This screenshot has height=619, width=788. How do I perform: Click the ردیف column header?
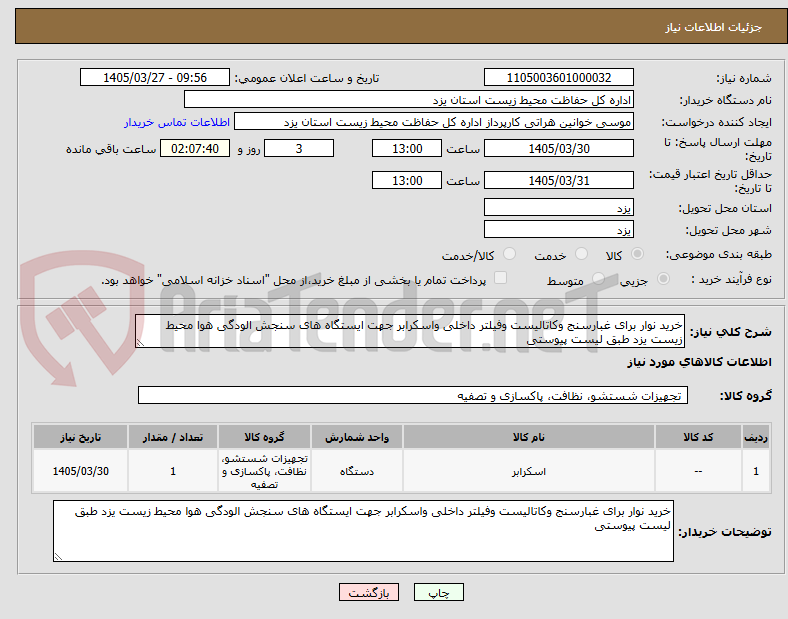pyautogui.click(x=756, y=437)
